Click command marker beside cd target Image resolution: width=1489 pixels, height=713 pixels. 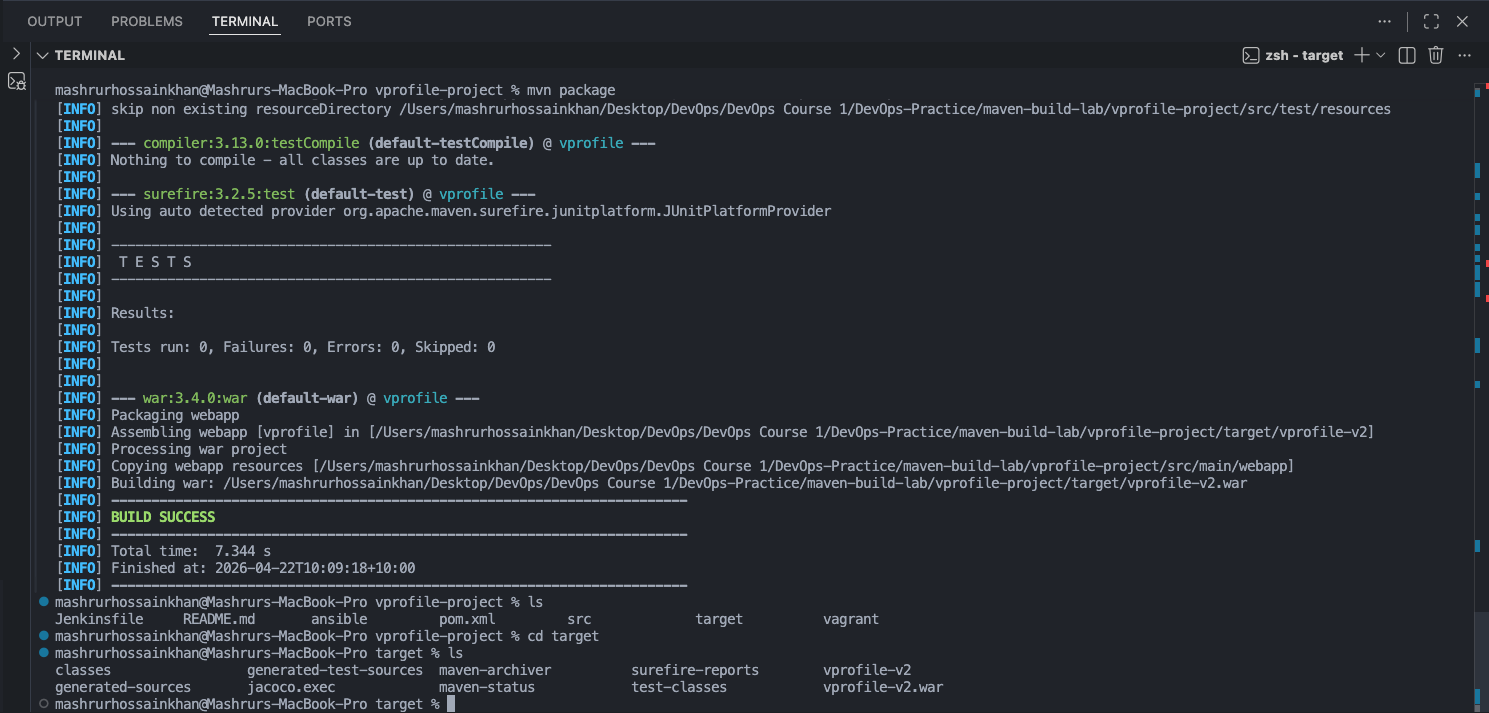pos(43,636)
